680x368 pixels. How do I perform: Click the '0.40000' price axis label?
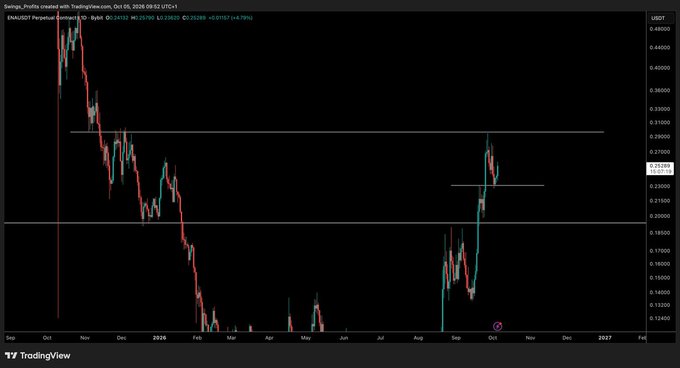660,68
